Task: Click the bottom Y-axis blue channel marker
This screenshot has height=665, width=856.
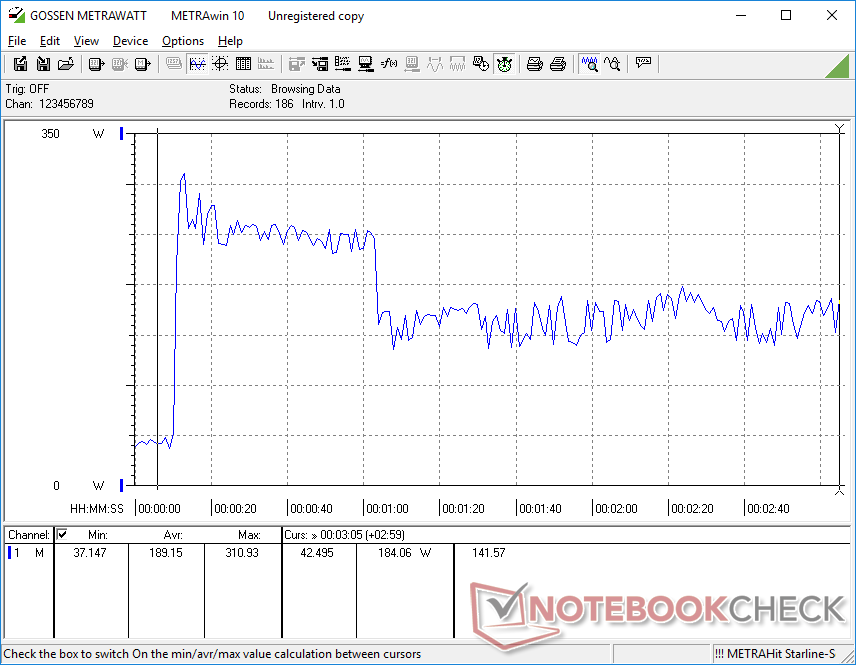Action: [x=121, y=485]
